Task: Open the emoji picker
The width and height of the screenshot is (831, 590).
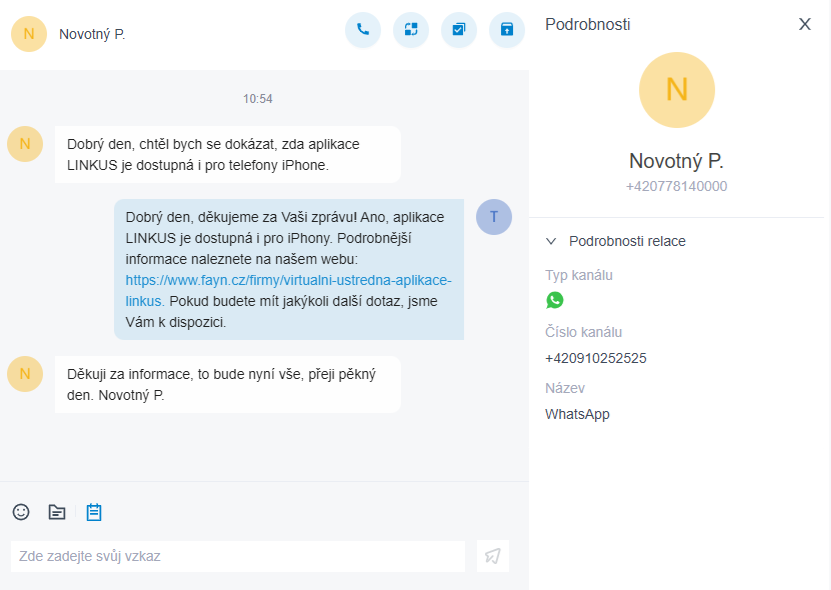Action: pos(21,512)
